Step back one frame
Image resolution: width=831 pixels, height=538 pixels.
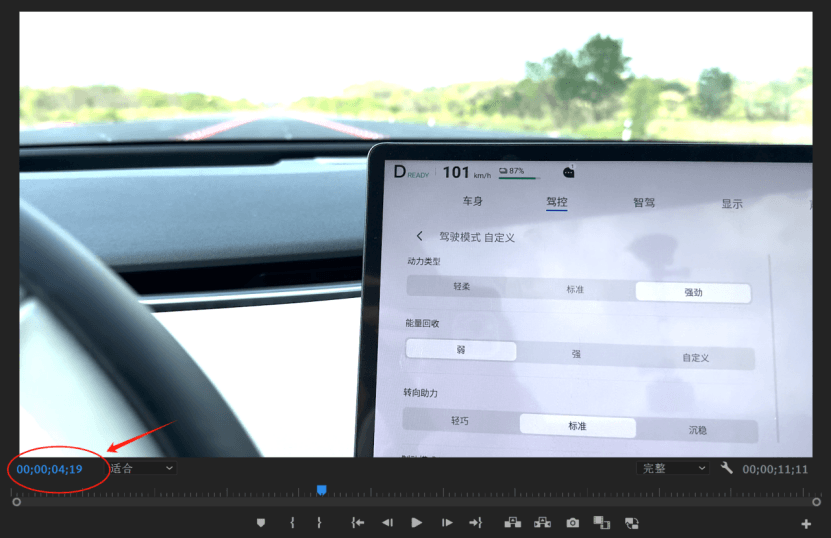(387, 523)
